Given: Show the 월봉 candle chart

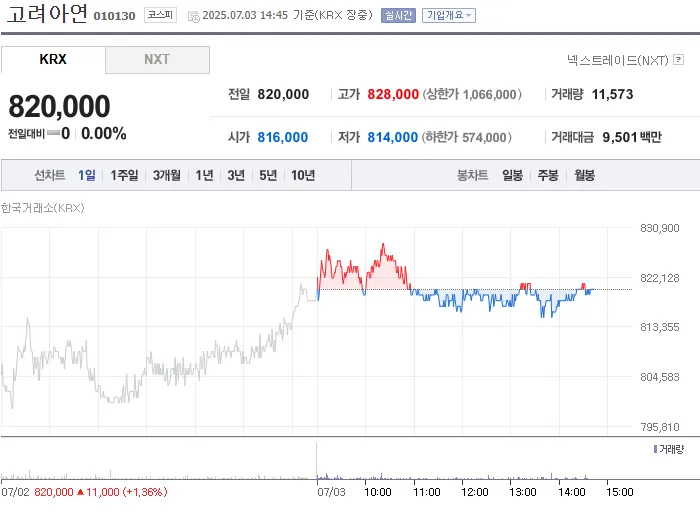Looking at the screenshot, I should (x=584, y=175).
